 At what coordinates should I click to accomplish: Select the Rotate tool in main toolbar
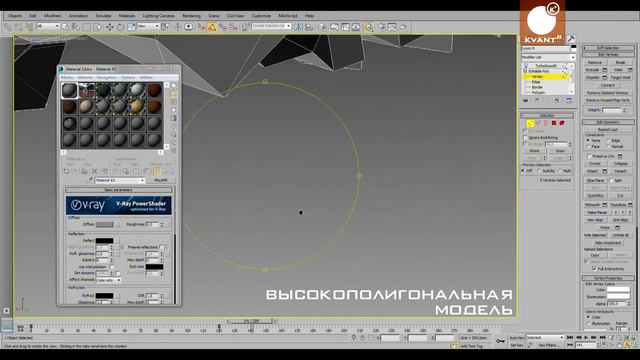point(120,27)
